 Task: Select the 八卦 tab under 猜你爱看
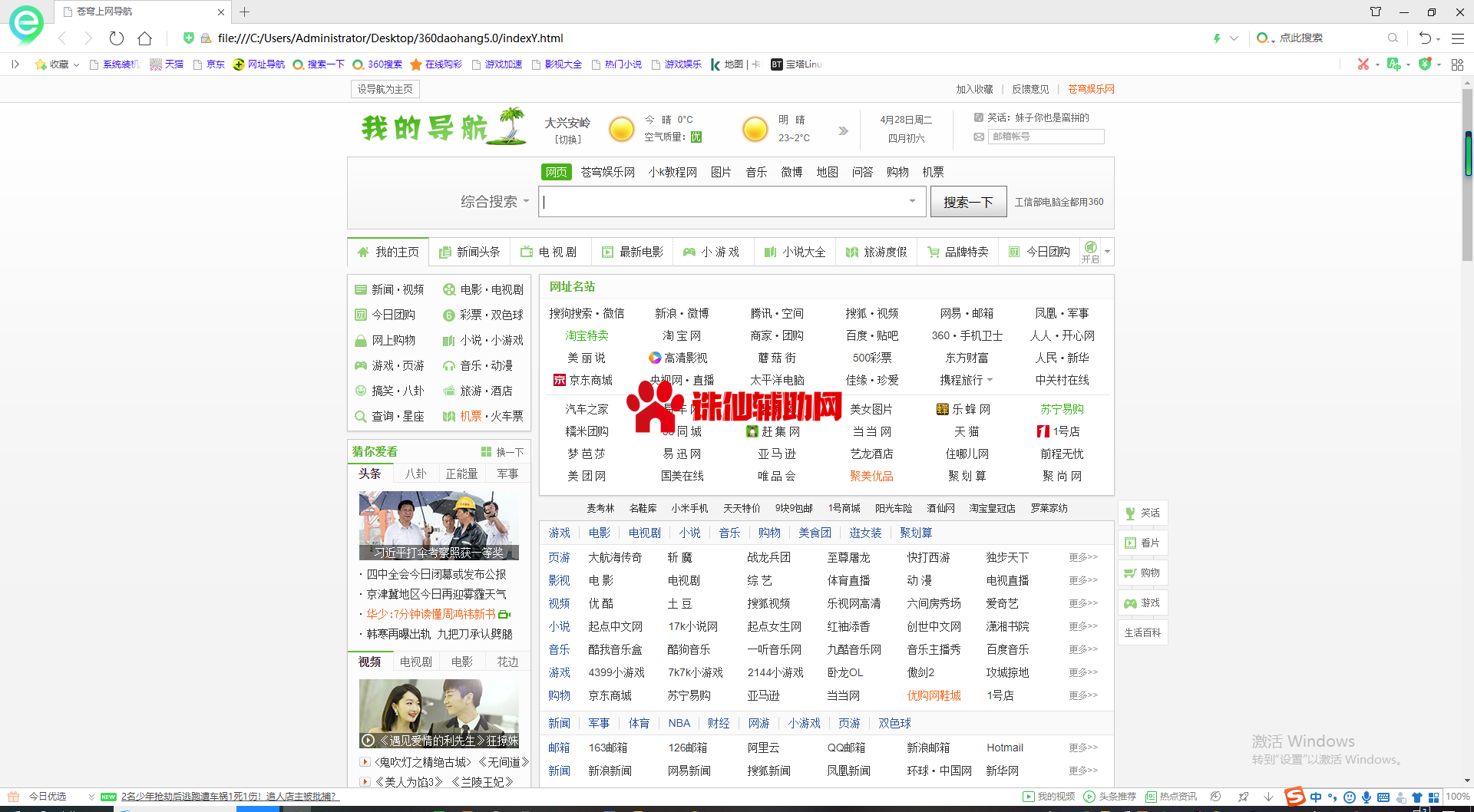coord(415,474)
